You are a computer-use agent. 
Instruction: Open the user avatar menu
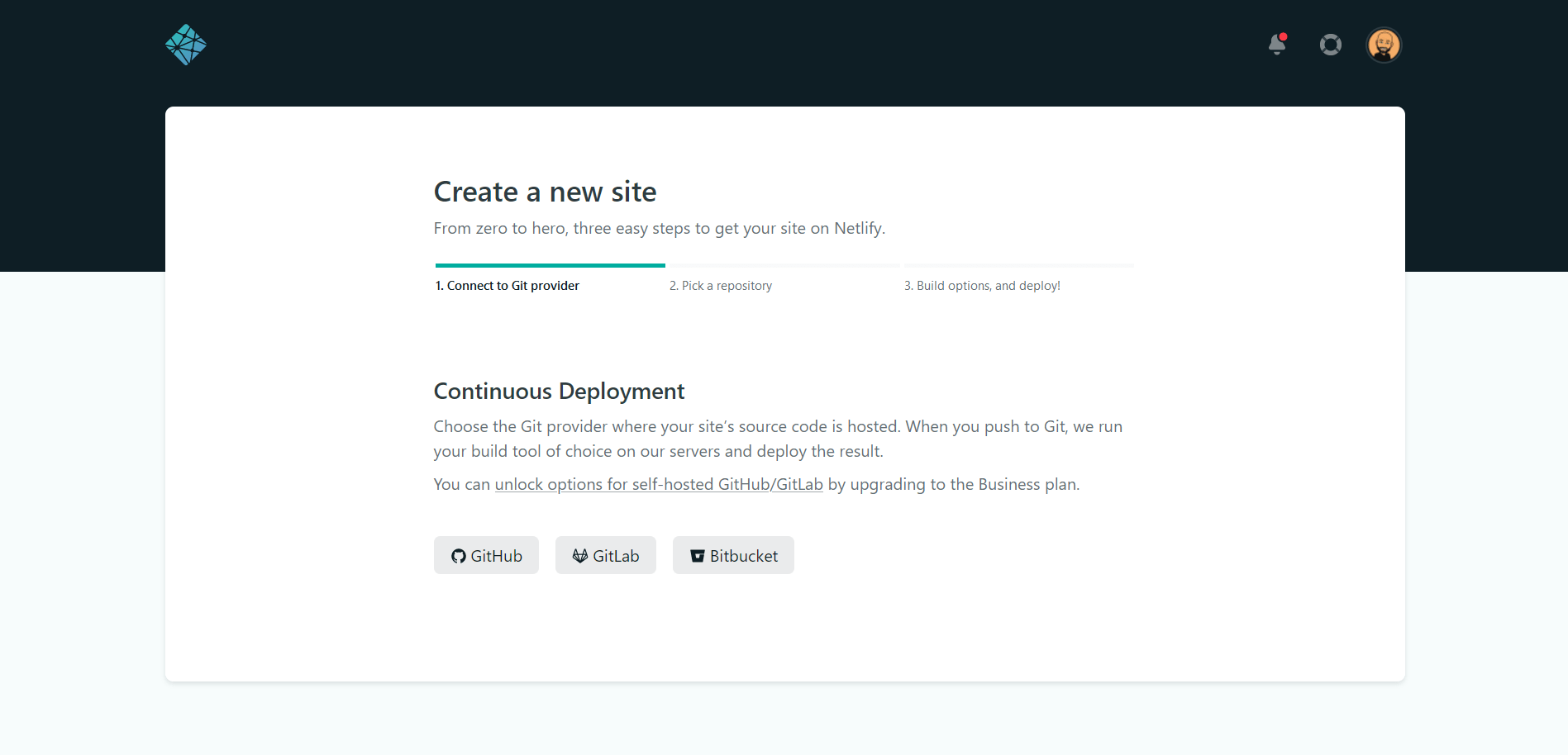pyautogui.click(x=1384, y=45)
